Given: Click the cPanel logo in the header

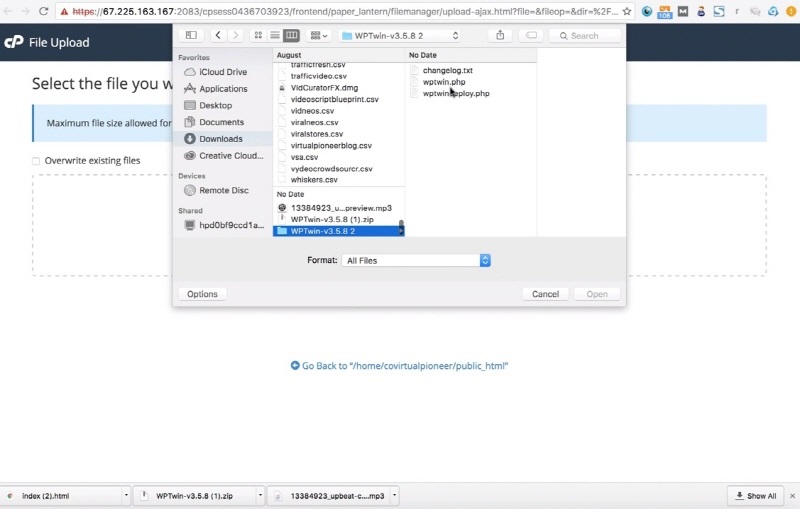Looking at the screenshot, I should tap(14, 42).
